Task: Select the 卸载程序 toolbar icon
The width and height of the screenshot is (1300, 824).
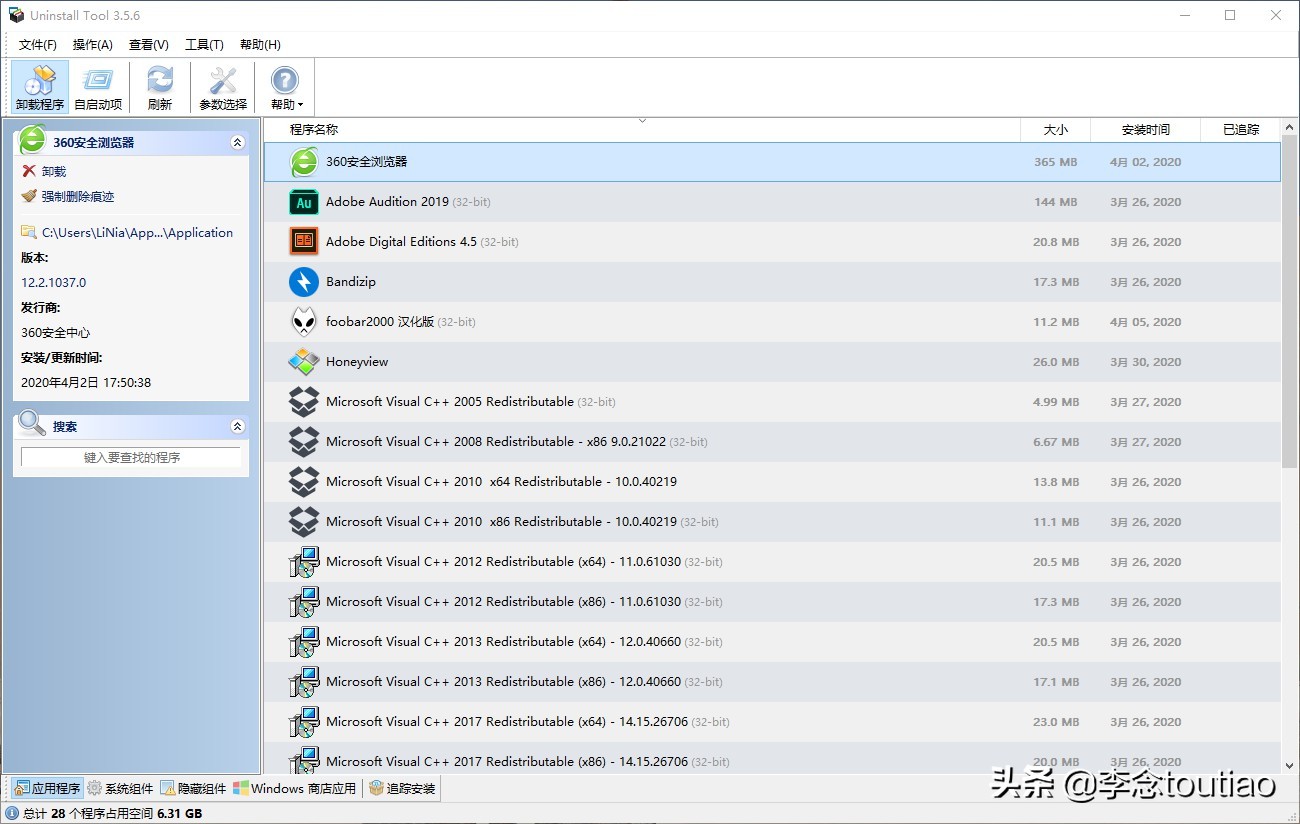Action: pos(38,86)
